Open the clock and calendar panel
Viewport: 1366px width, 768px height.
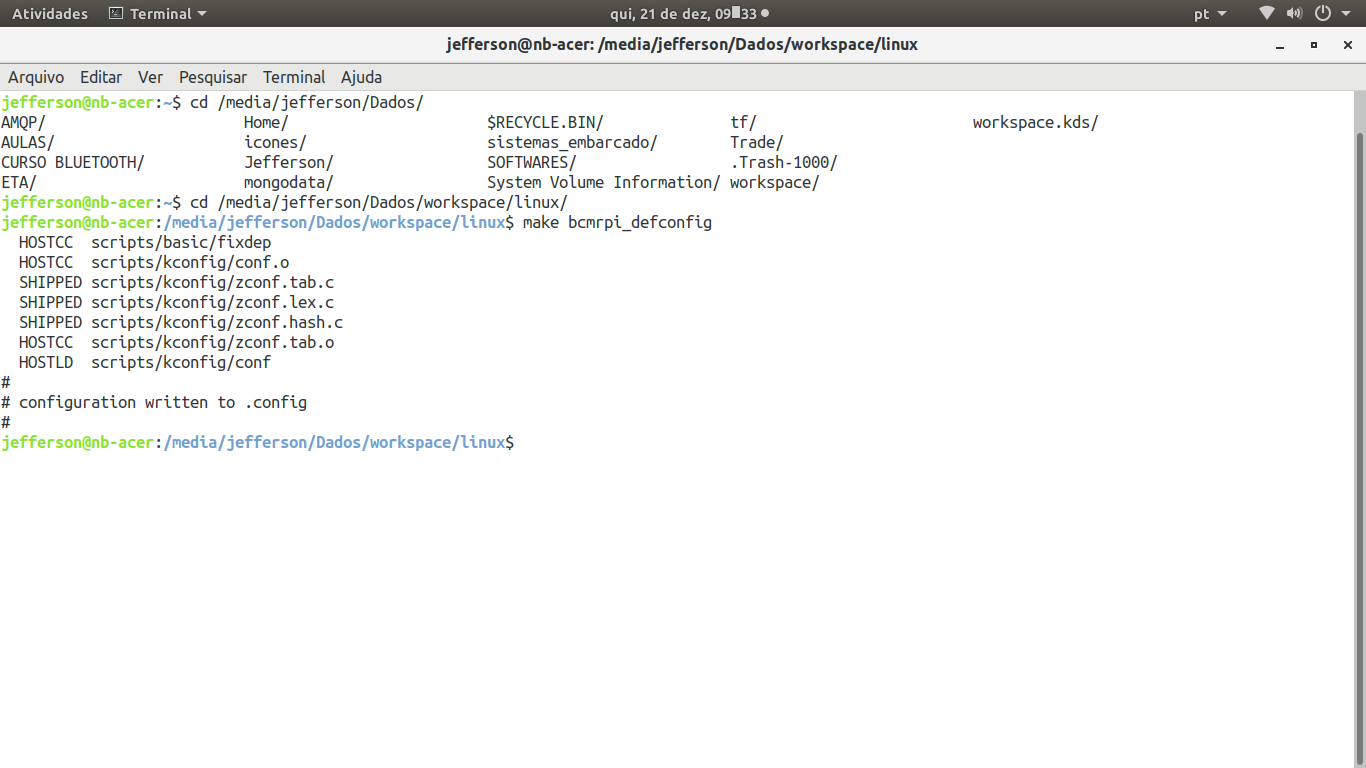[688, 14]
